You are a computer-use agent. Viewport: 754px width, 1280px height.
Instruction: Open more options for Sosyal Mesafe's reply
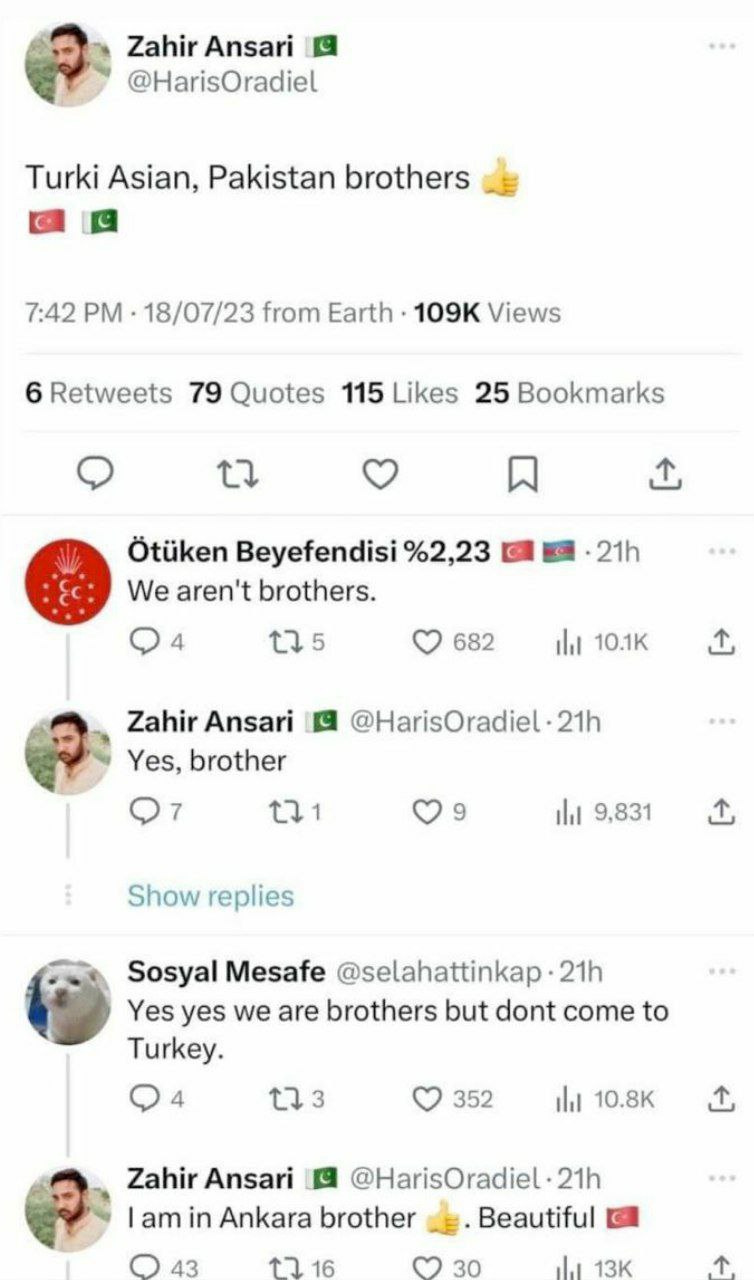(720, 971)
